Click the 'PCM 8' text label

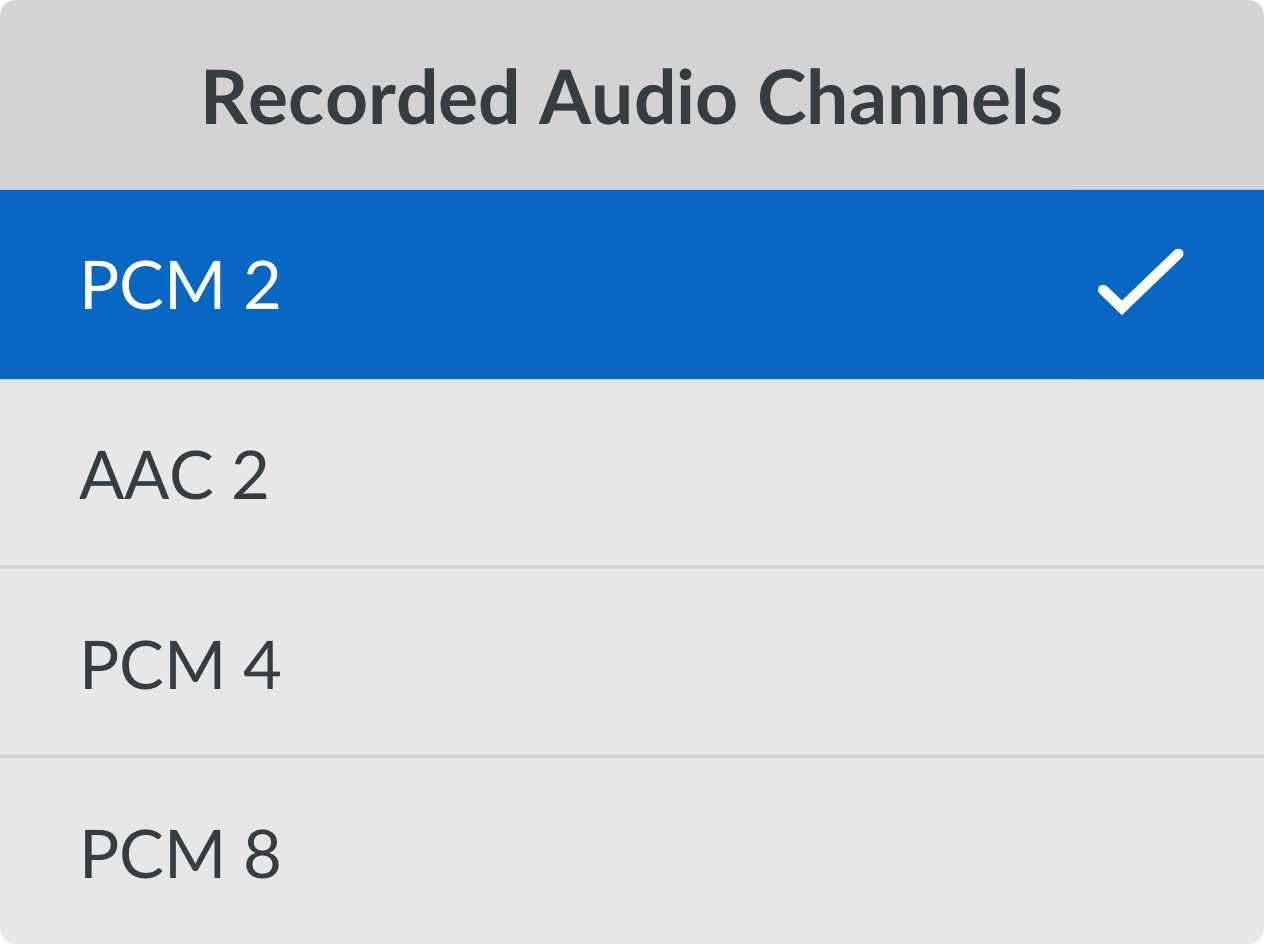point(180,853)
